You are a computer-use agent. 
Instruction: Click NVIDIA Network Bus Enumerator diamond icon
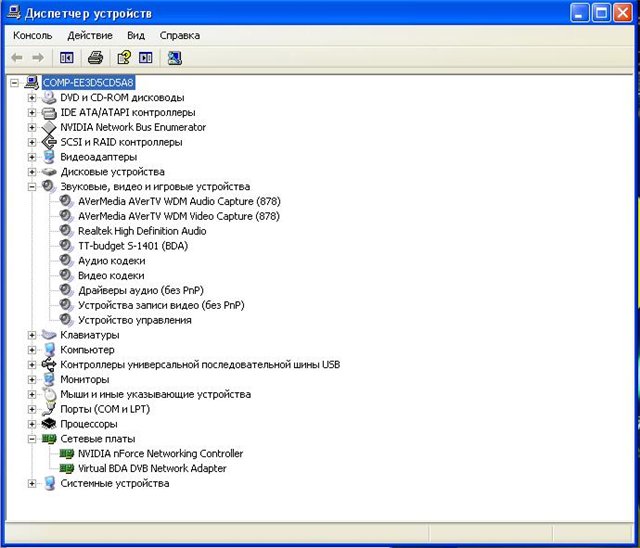click(x=49, y=127)
